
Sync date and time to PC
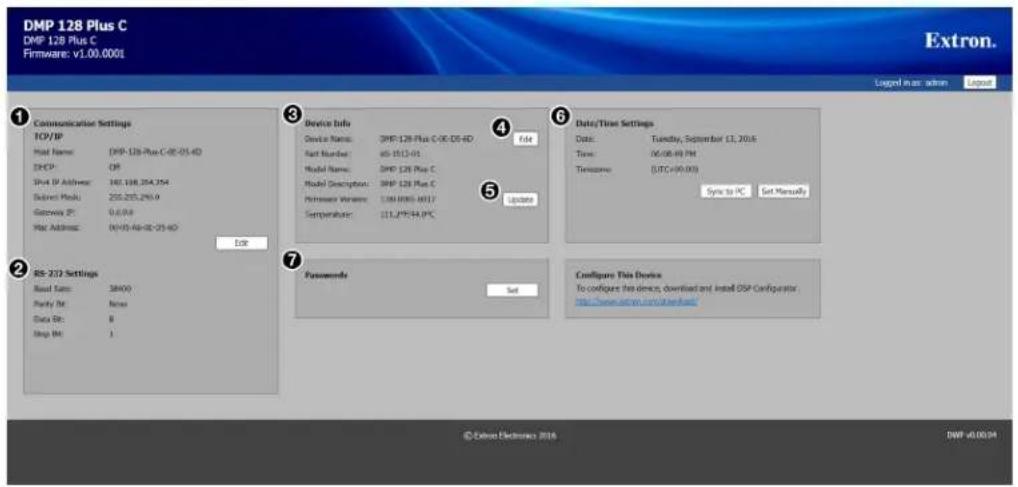(725, 192)
